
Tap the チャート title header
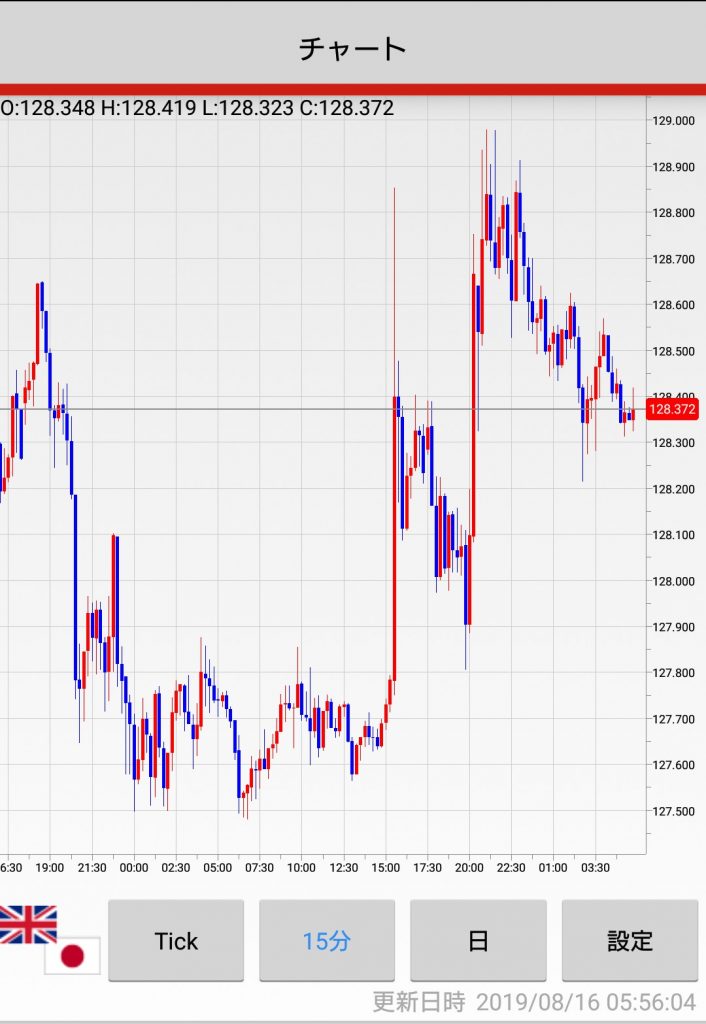tap(353, 48)
